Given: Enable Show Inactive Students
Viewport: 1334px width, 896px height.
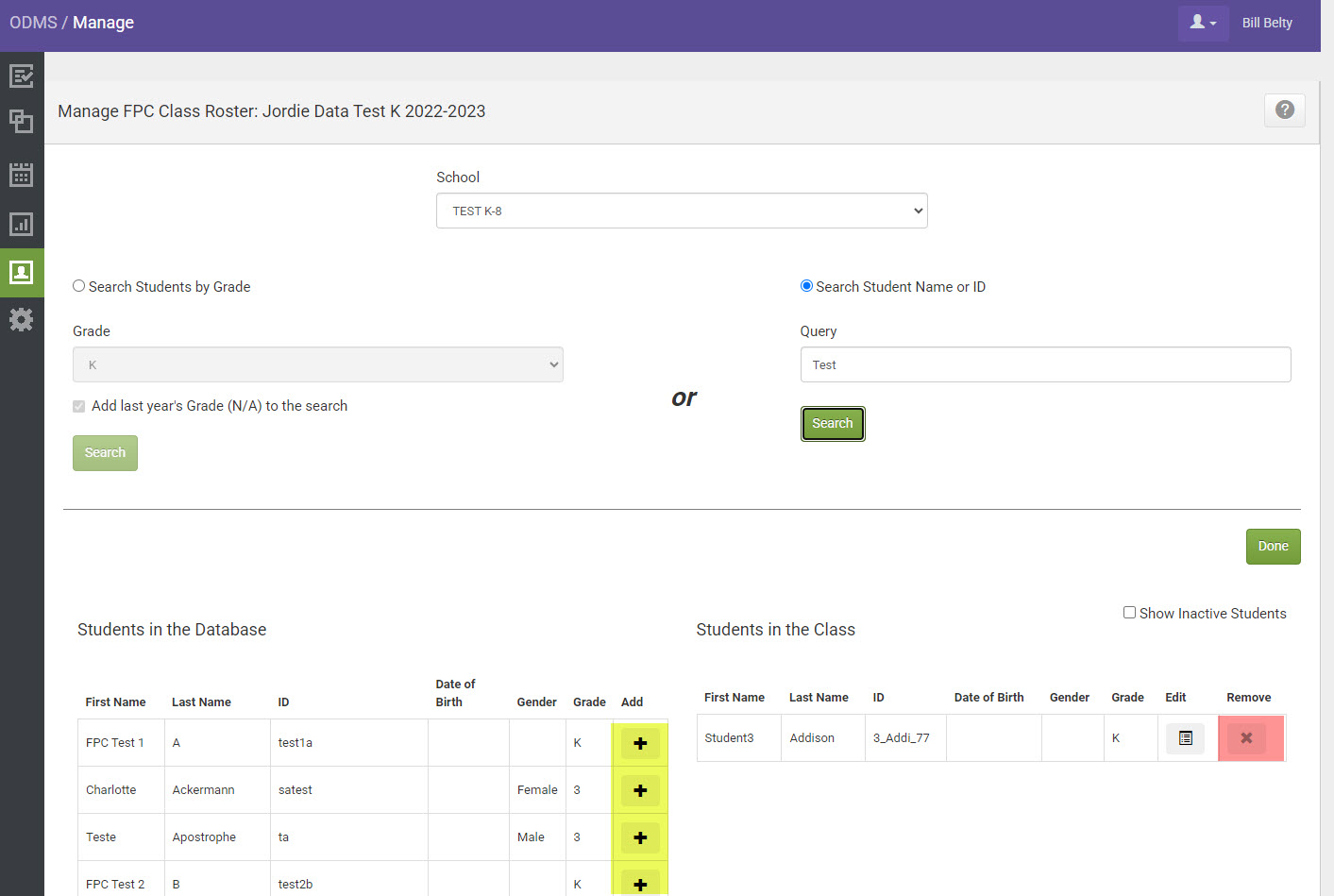Looking at the screenshot, I should (1129, 612).
